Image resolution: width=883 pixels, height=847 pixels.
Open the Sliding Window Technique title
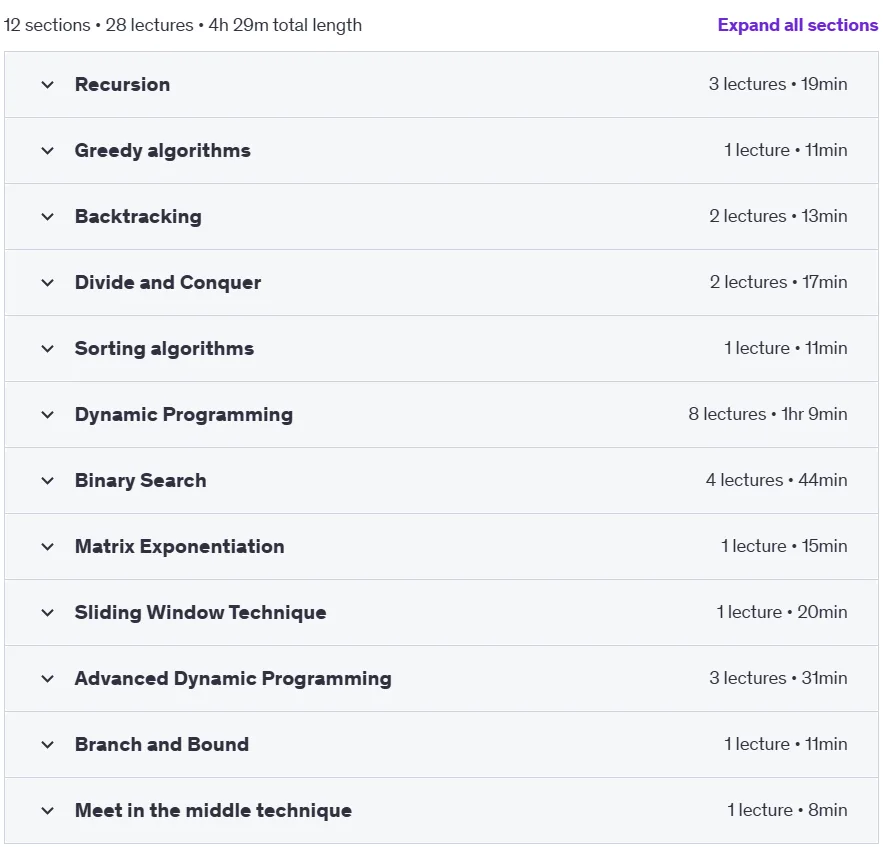[200, 613]
